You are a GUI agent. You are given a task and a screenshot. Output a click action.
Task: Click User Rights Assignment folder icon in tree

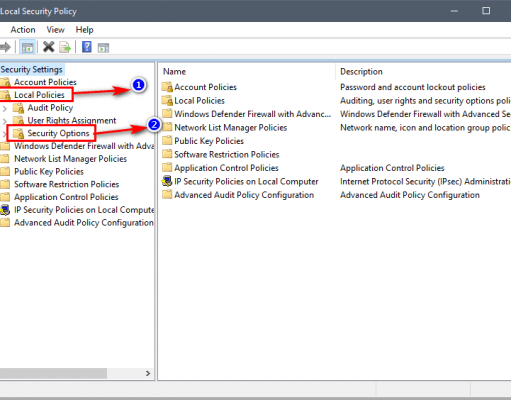click(18, 120)
